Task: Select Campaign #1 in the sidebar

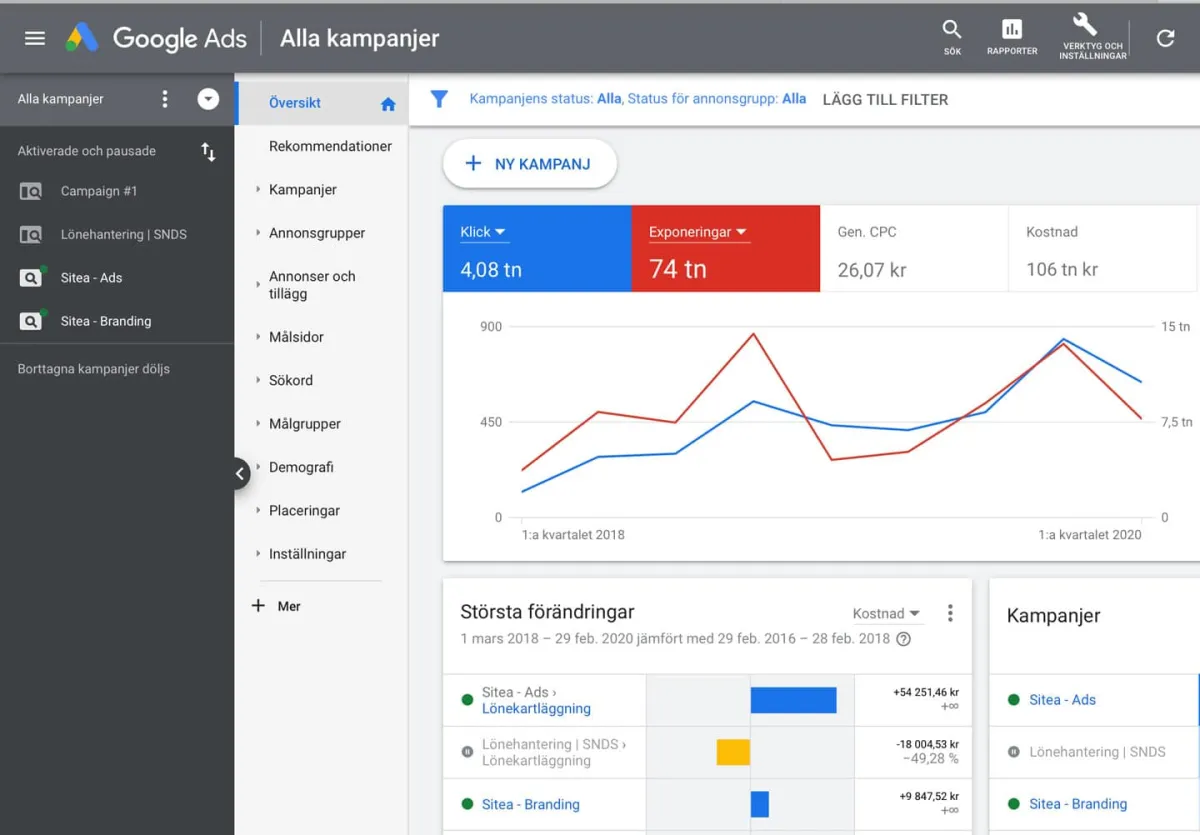Action: tap(99, 191)
